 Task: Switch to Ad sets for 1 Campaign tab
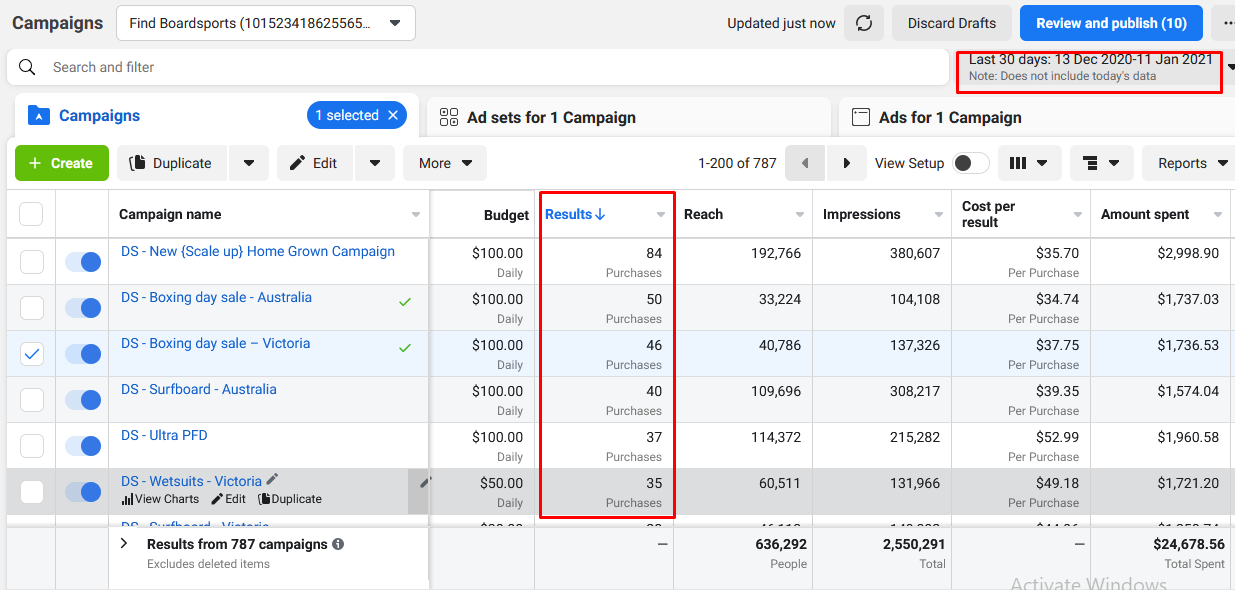[x=628, y=117]
